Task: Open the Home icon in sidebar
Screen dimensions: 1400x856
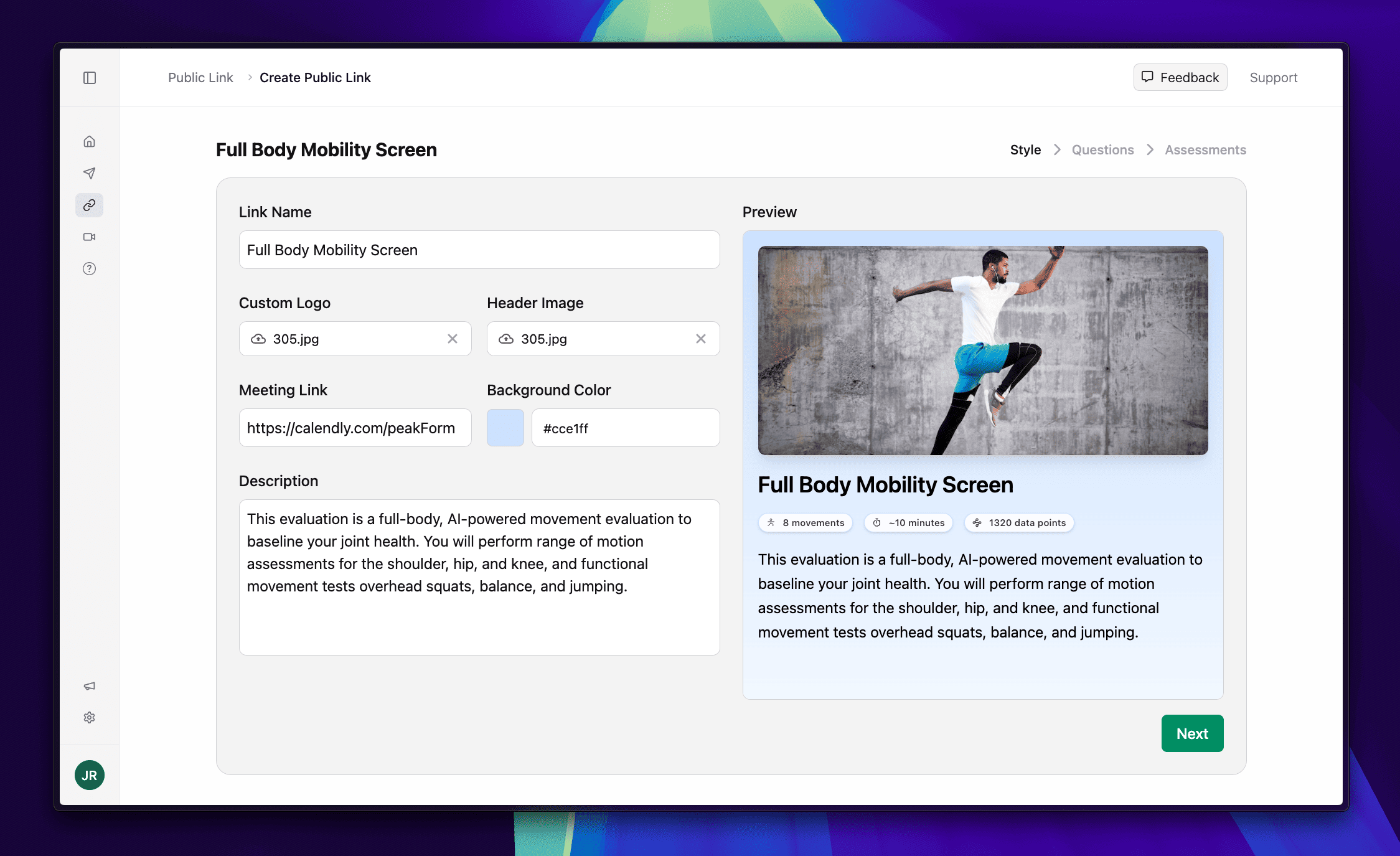Action: 90,141
